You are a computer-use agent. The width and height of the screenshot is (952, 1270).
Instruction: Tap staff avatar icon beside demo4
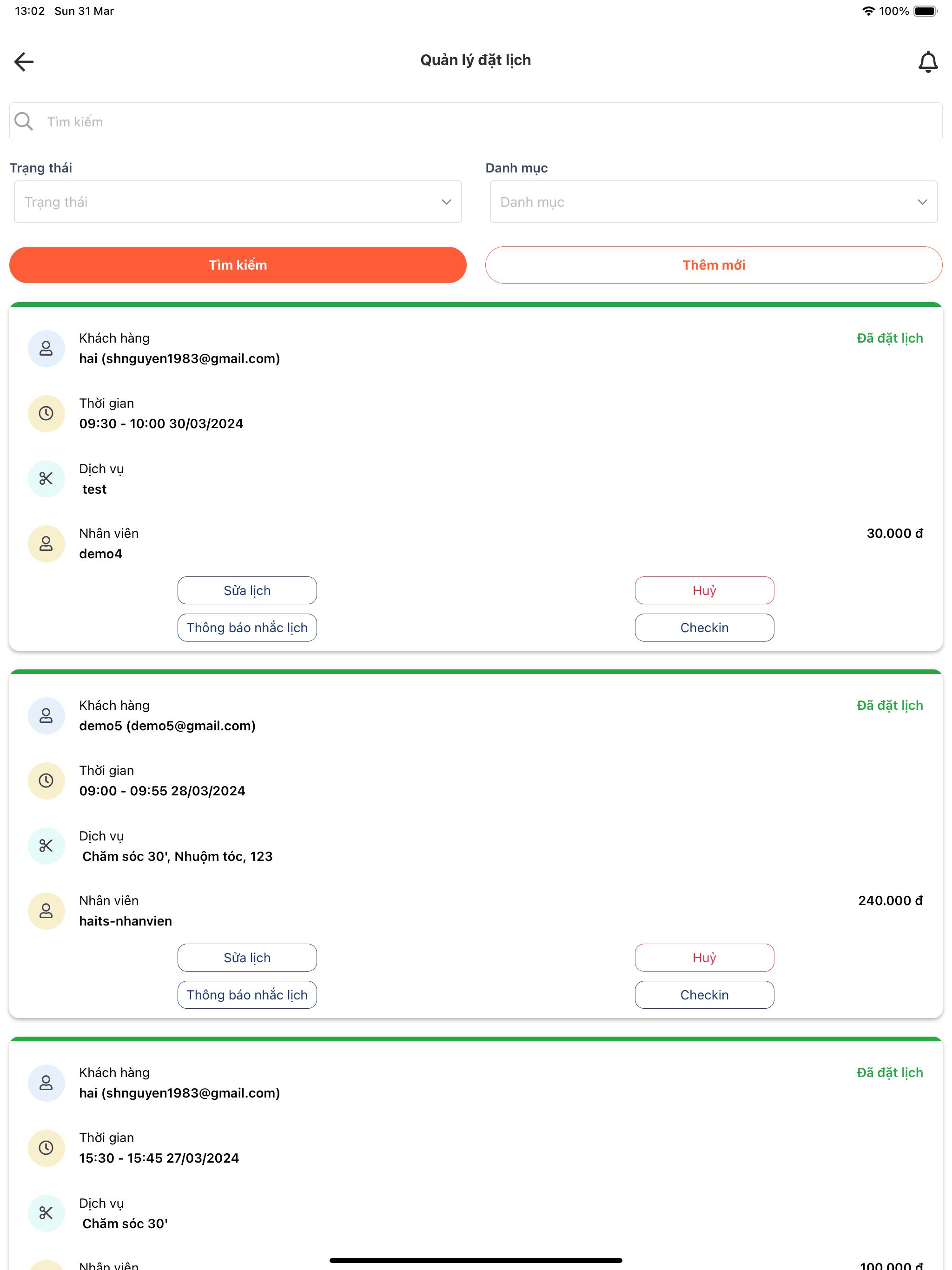(46, 543)
